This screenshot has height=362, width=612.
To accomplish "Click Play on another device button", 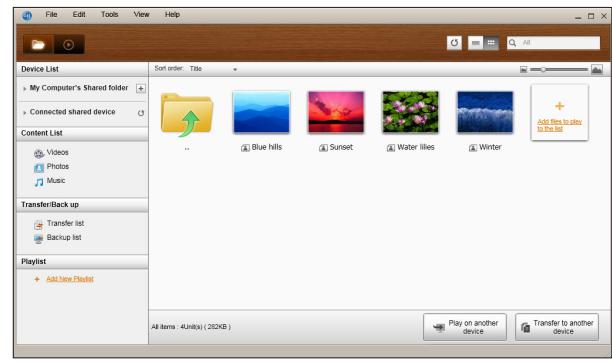I will (x=465, y=327).
